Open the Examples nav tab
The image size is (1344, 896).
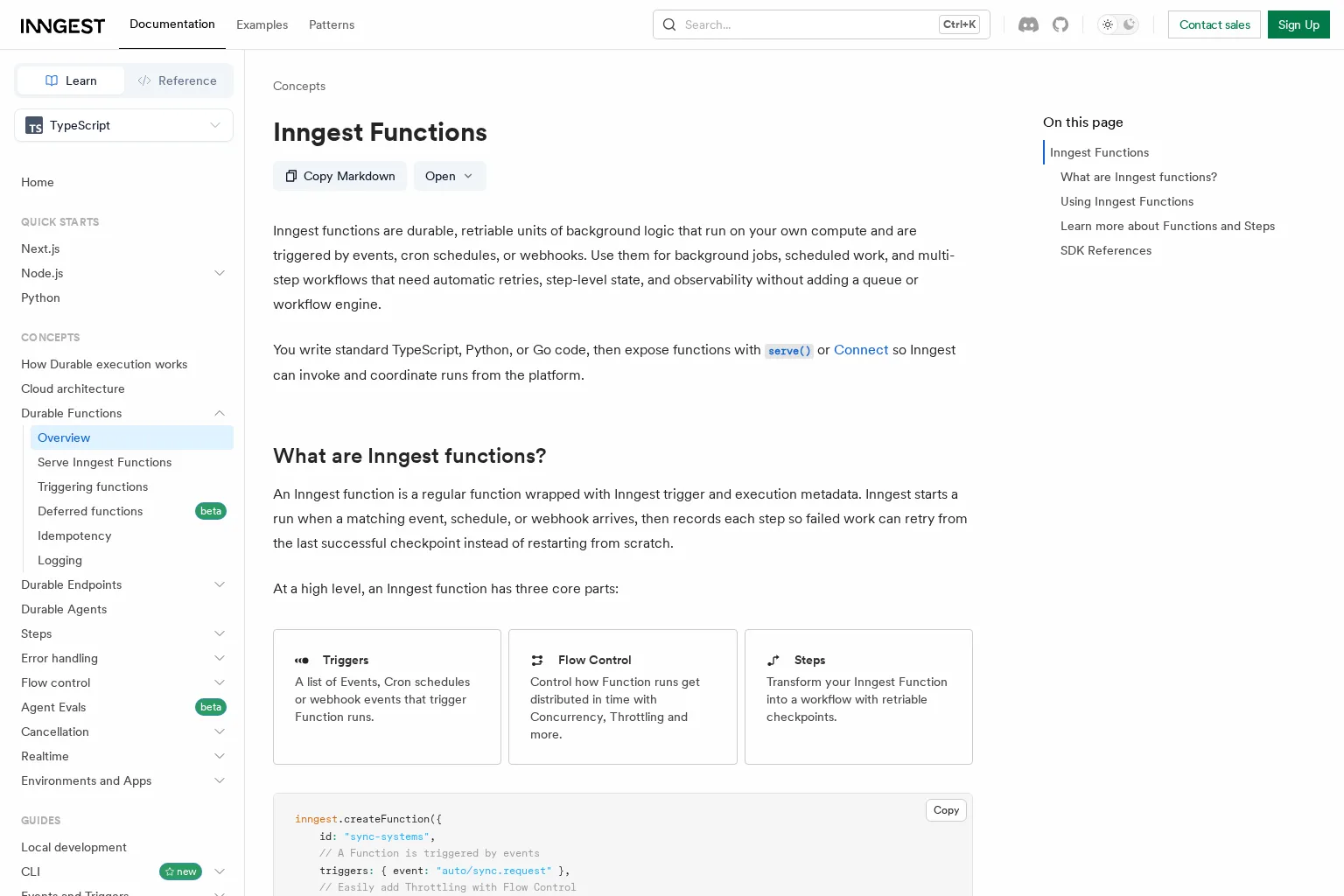(262, 24)
